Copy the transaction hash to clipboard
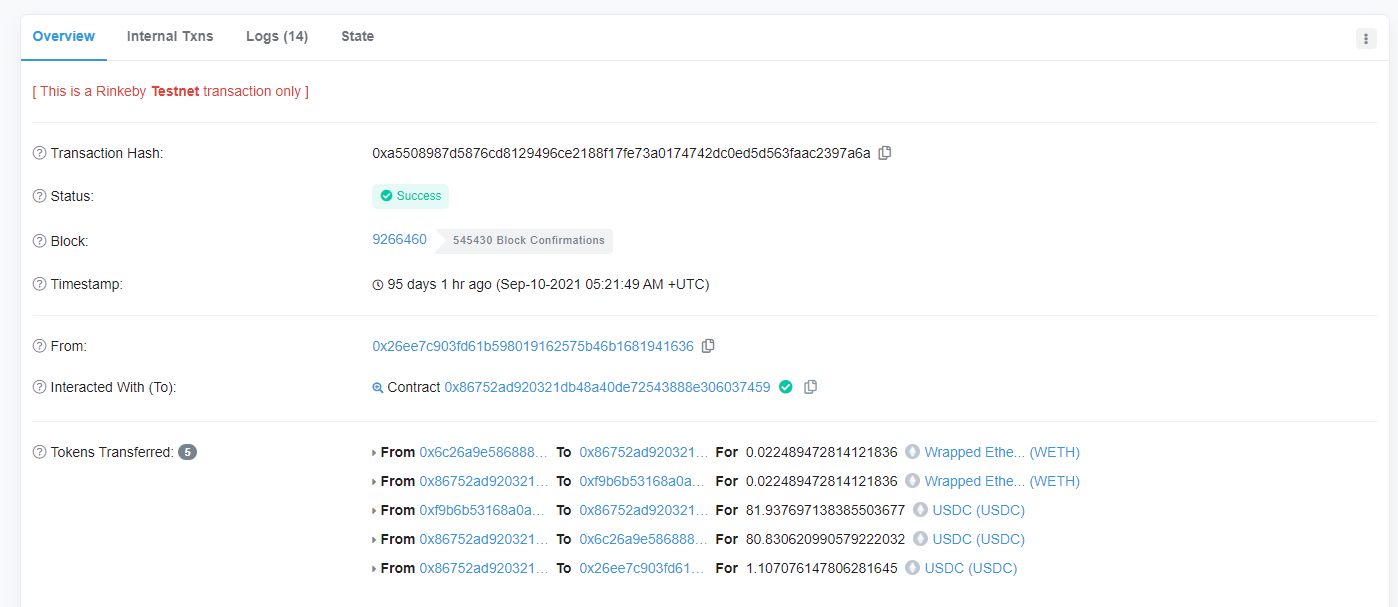This screenshot has width=1398, height=607. (x=885, y=153)
